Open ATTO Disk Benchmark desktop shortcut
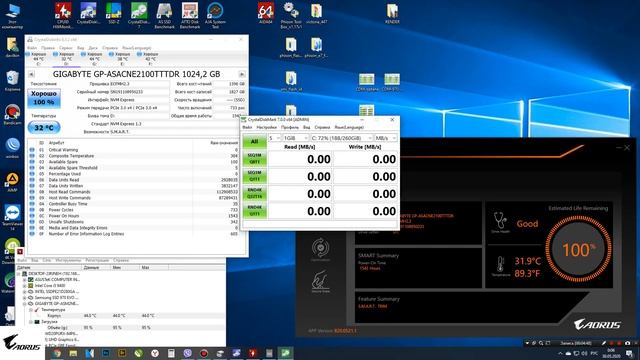Screen dimensions: 640x360 pyautogui.click(x=190, y=16)
